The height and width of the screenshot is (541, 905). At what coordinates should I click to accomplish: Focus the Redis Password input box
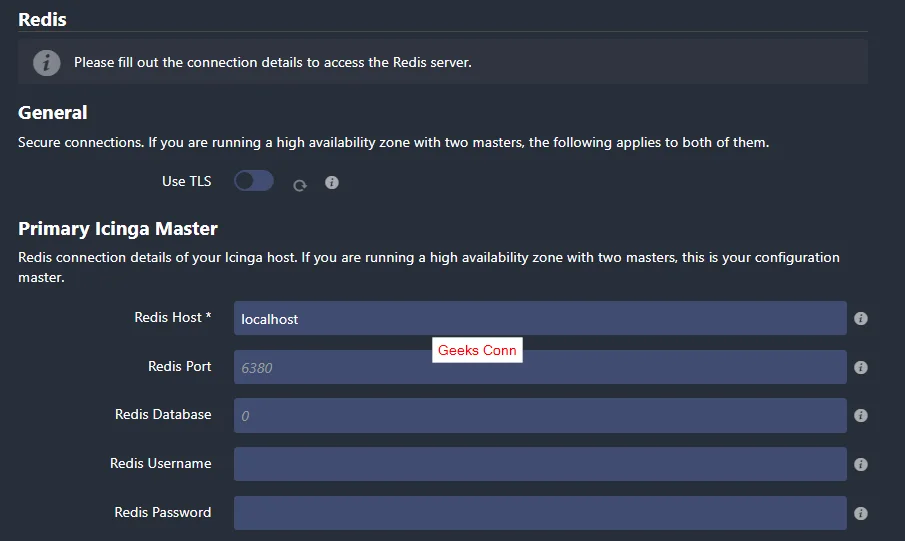(540, 513)
